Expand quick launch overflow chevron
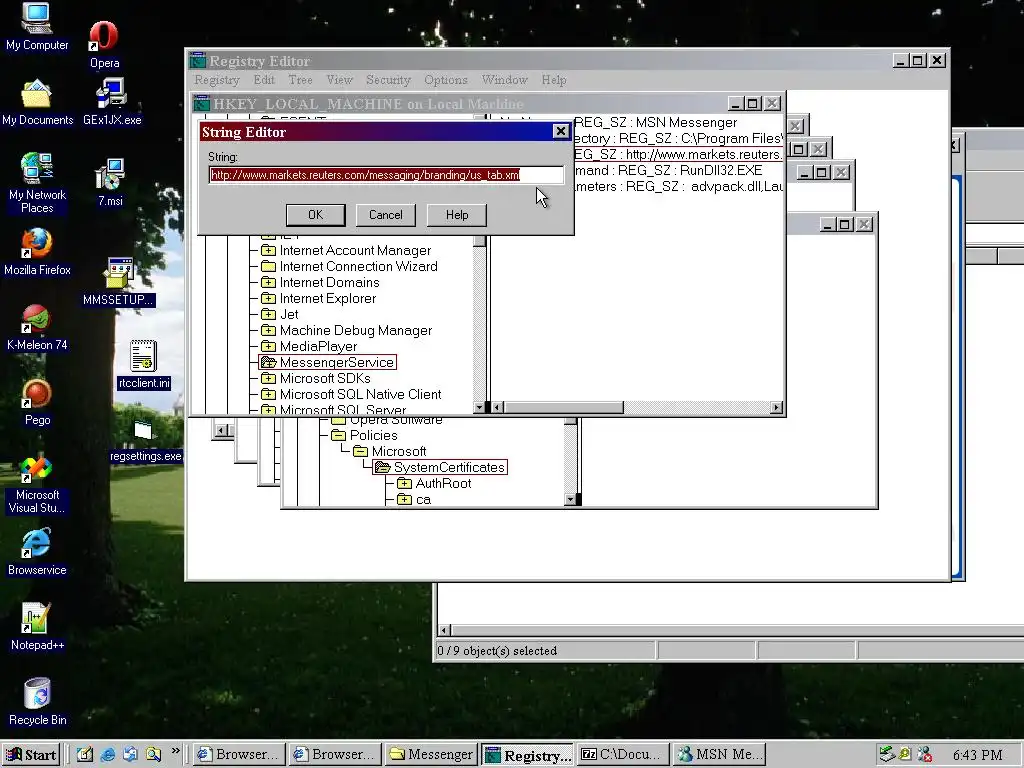 tap(176, 751)
